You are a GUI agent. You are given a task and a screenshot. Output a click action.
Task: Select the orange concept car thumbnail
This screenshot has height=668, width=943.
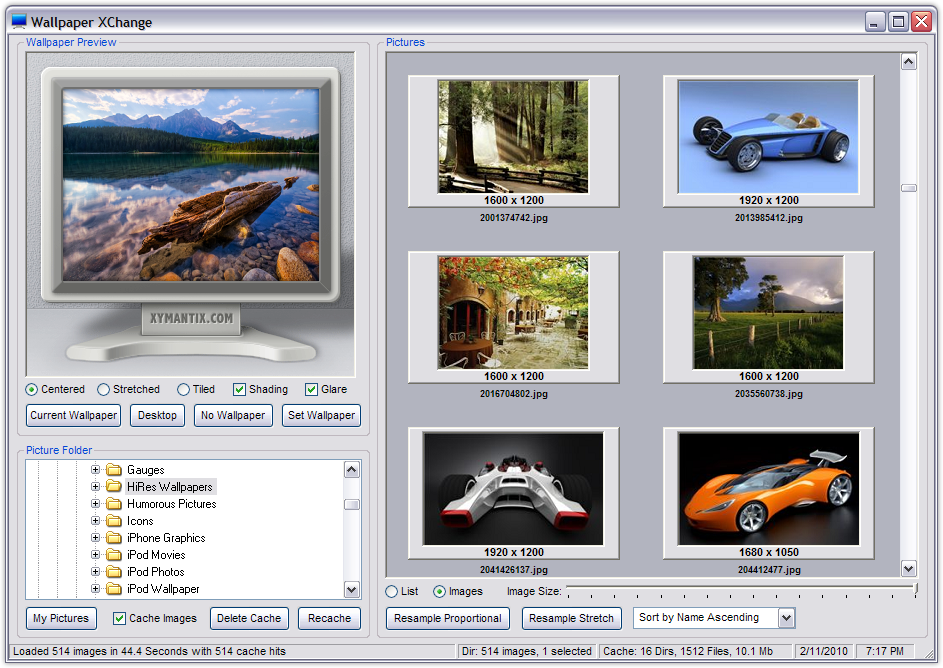[x=768, y=489]
